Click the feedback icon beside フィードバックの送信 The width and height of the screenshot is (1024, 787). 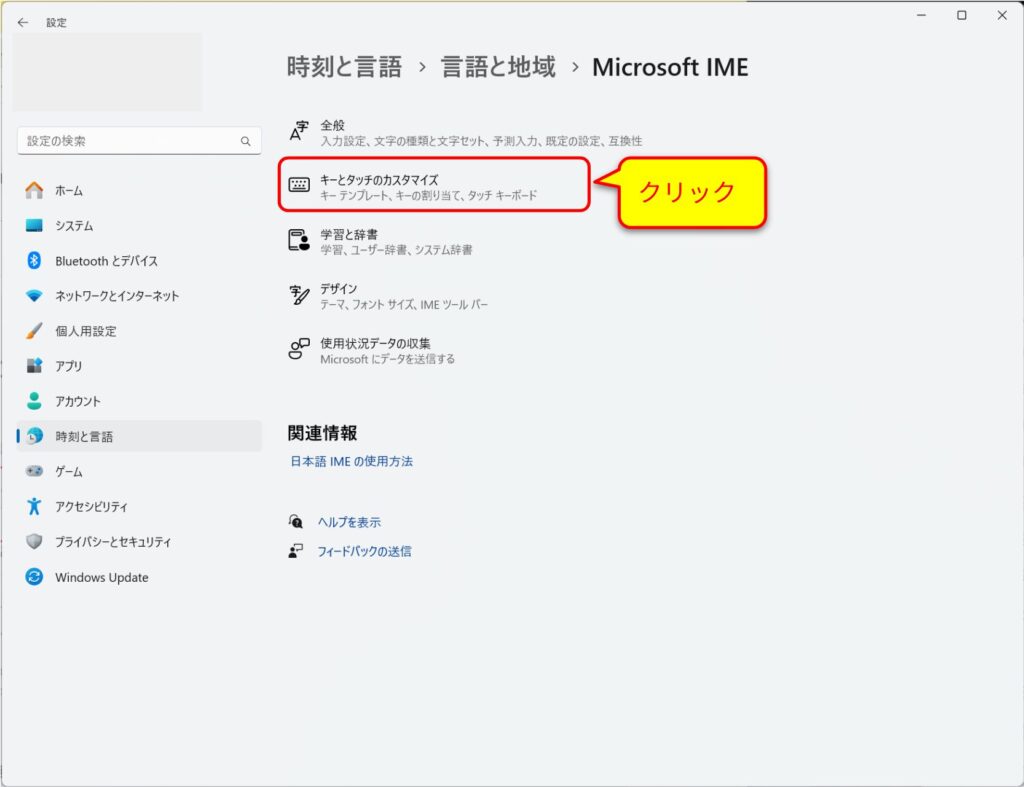click(x=296, y=551)
